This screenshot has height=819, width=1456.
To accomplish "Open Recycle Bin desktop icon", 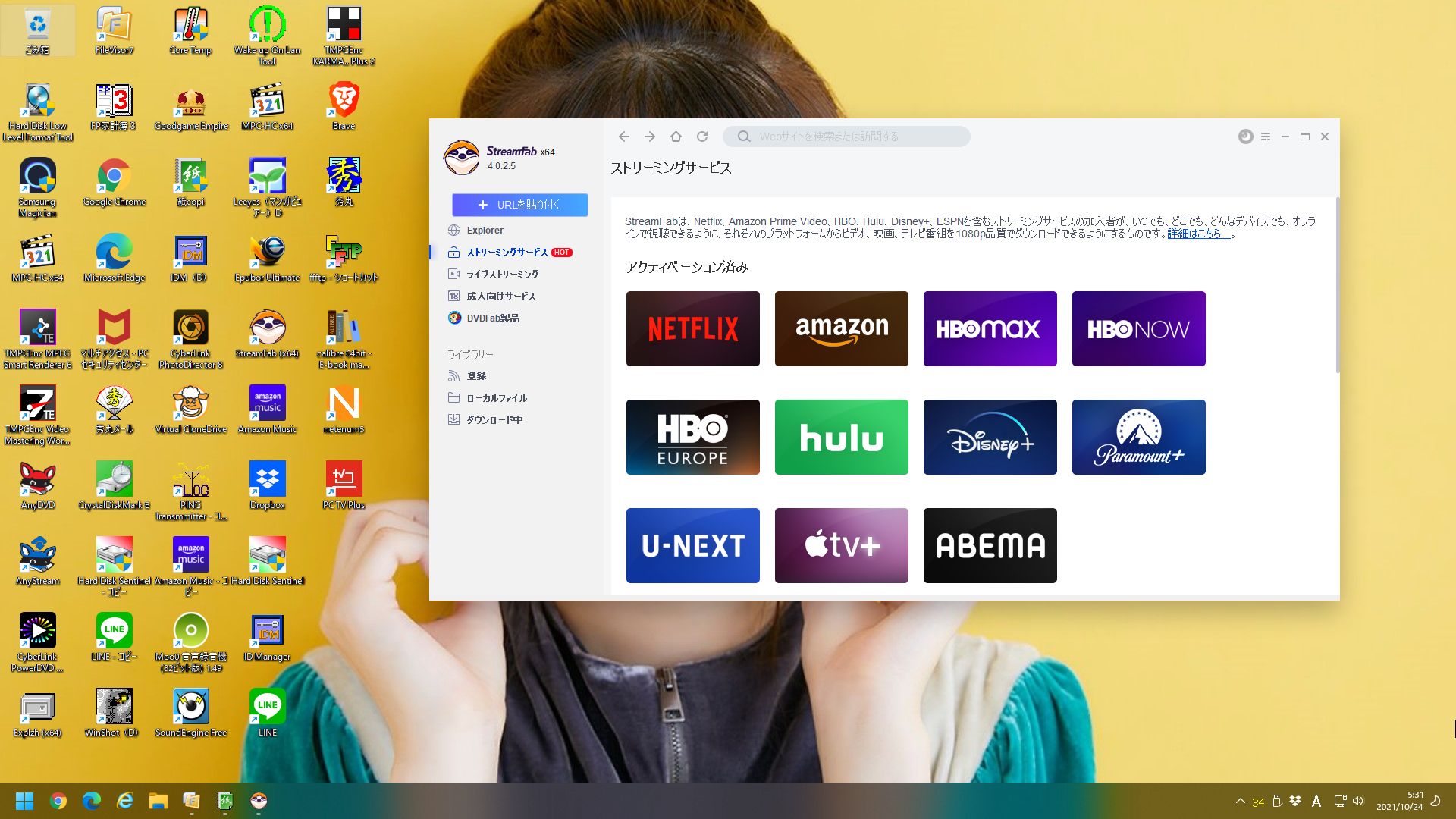I will point(37,31).
